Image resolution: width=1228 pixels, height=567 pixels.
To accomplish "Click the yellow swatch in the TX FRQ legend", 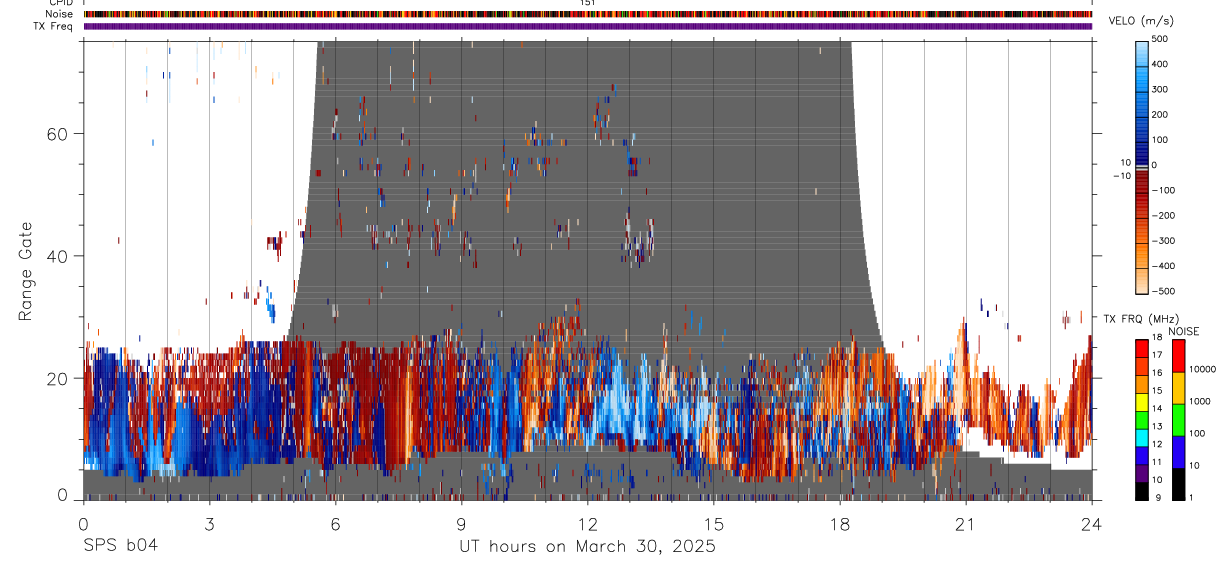I will (1142, 401).
